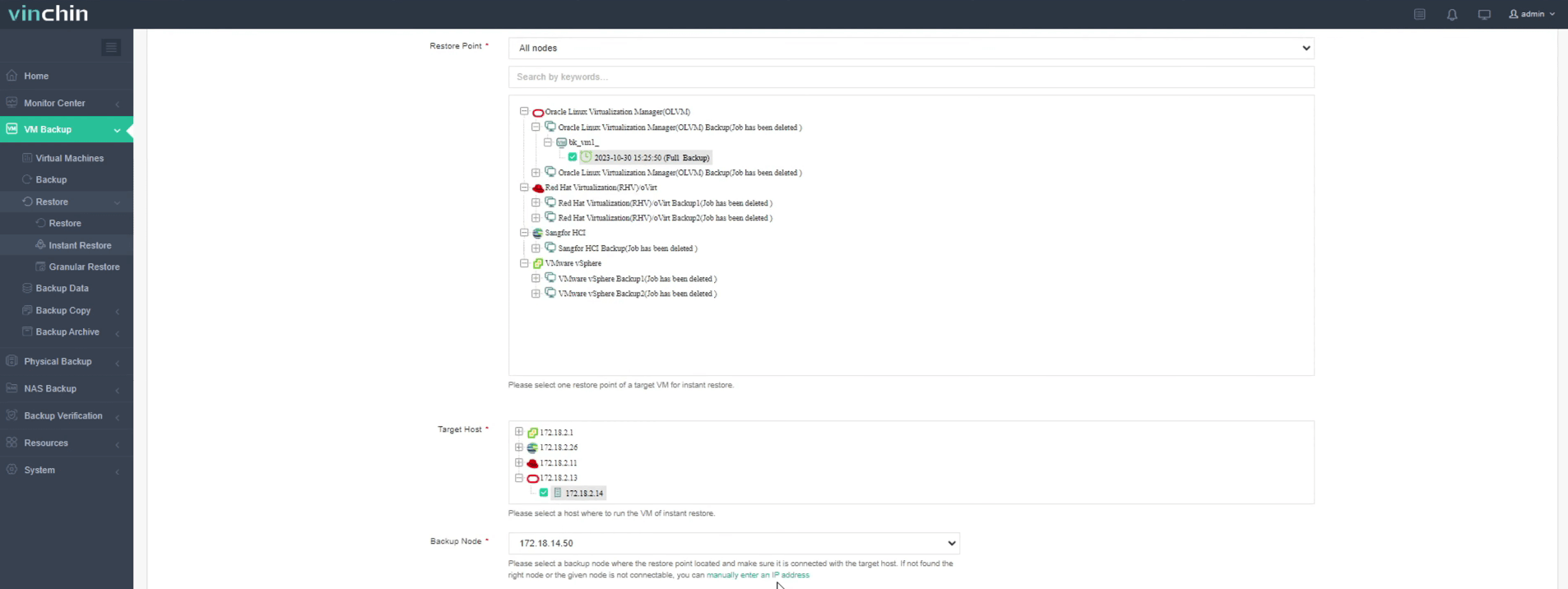This screenshot has width=1568, height=589.
Task: Click the RHV/oVirt Backup2 job icon
Action: click(x=550, y=217)
